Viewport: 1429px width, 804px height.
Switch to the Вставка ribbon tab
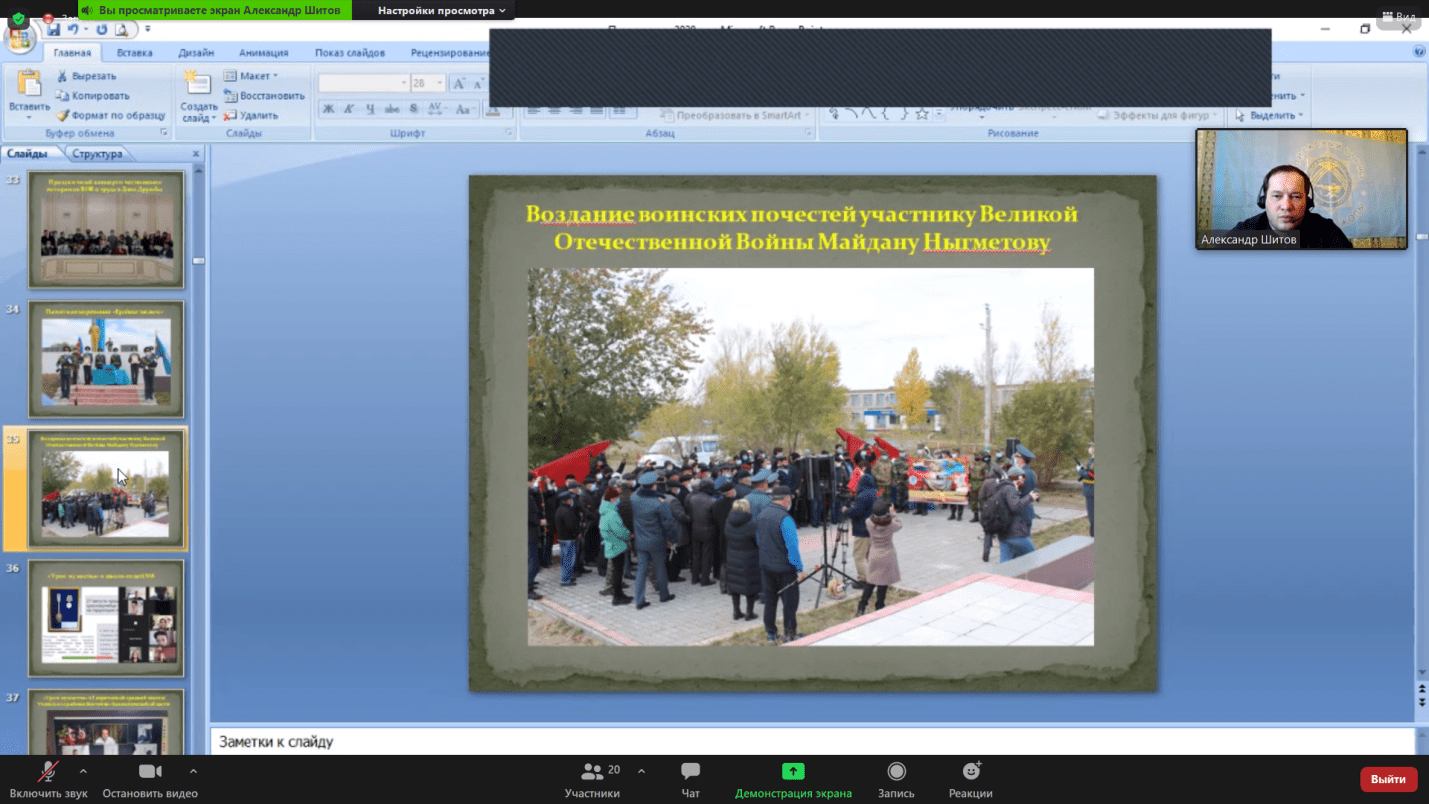click(x=134, y=53)
